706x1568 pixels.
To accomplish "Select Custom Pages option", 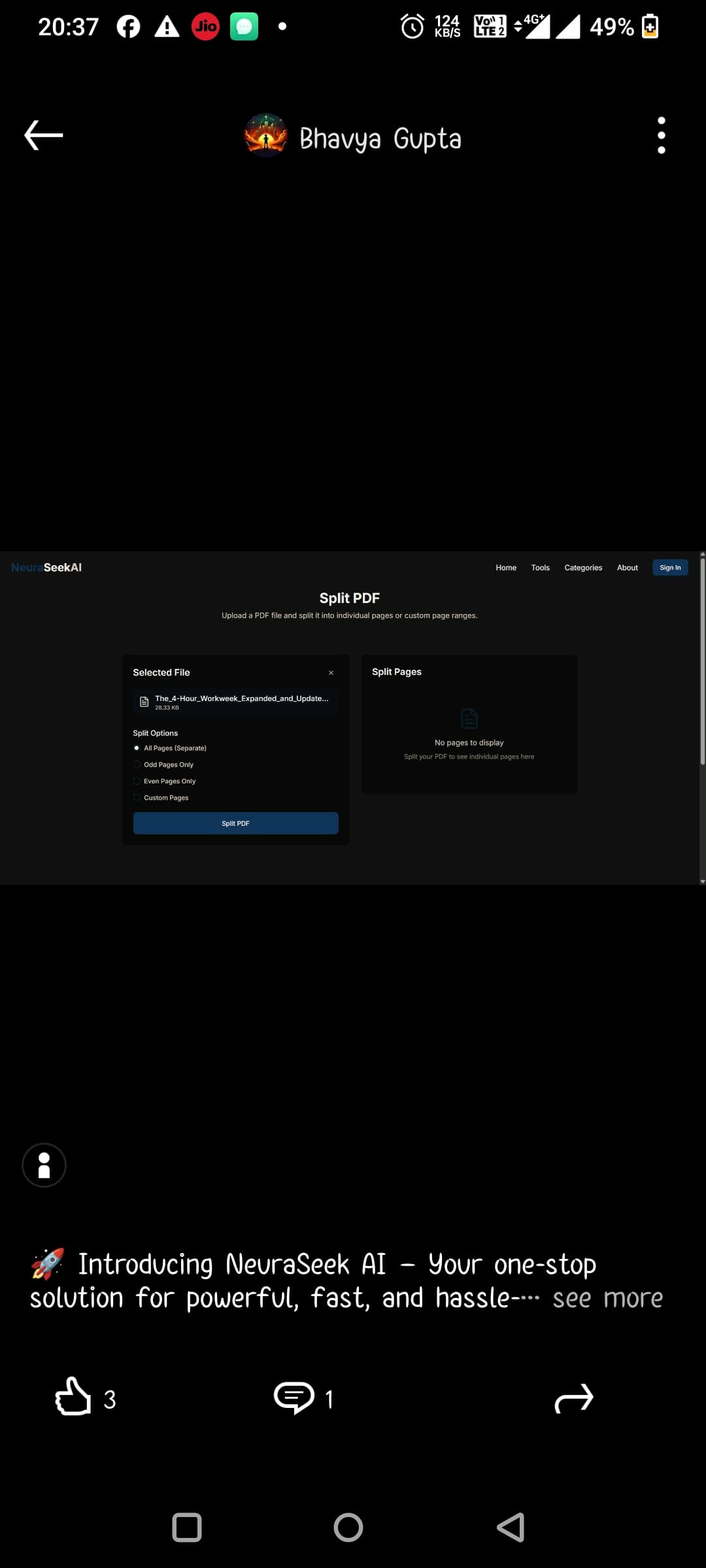I will (161, 798).
